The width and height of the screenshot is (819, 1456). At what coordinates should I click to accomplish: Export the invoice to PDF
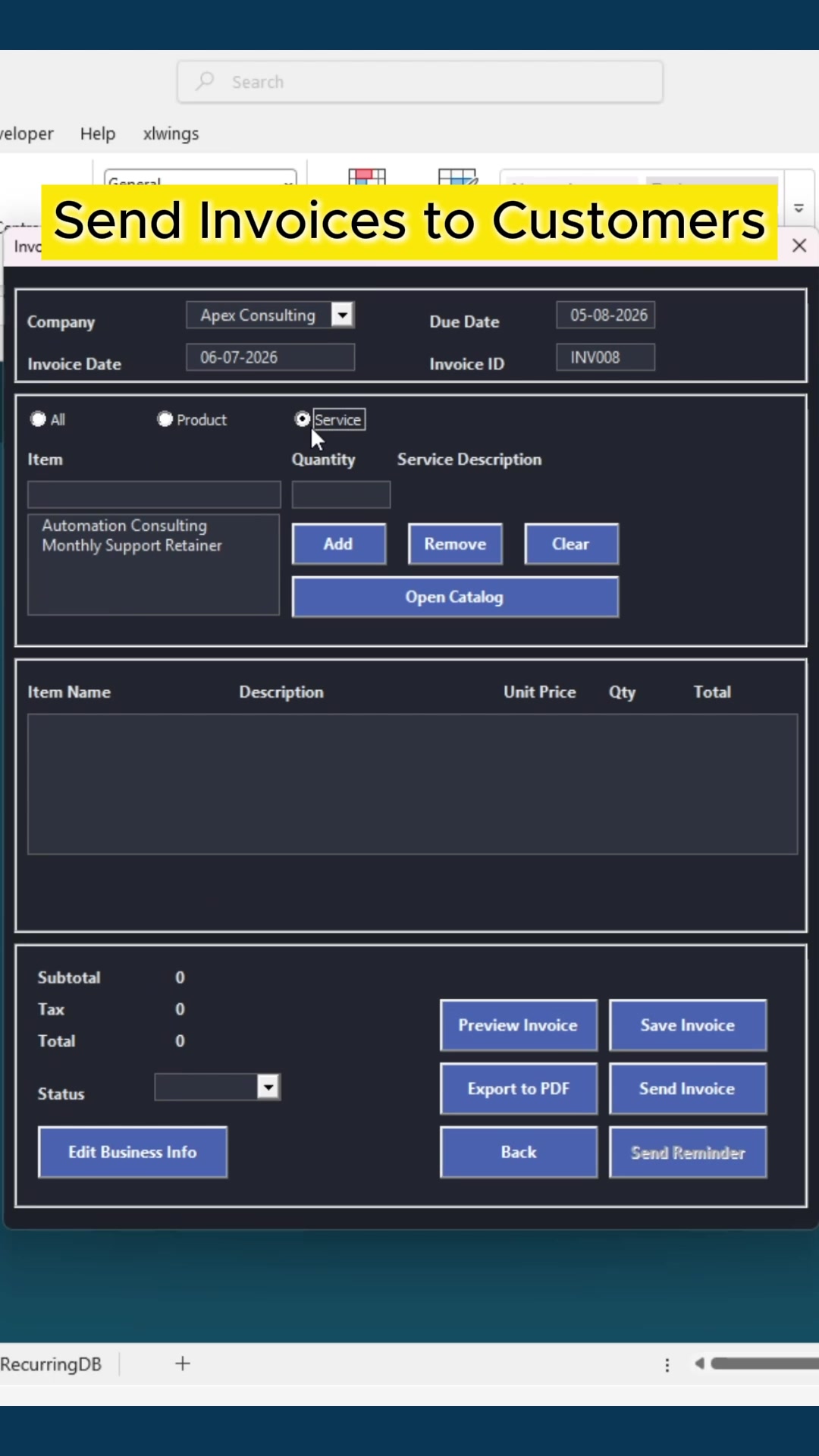[x=519, y=1089]
